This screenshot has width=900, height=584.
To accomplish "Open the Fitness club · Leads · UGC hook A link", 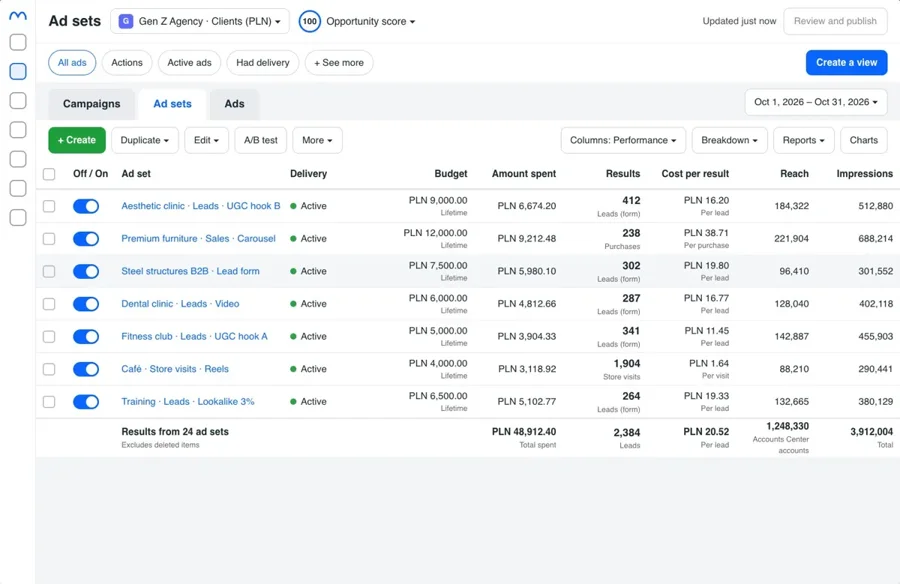I will [x=194, y=337].
